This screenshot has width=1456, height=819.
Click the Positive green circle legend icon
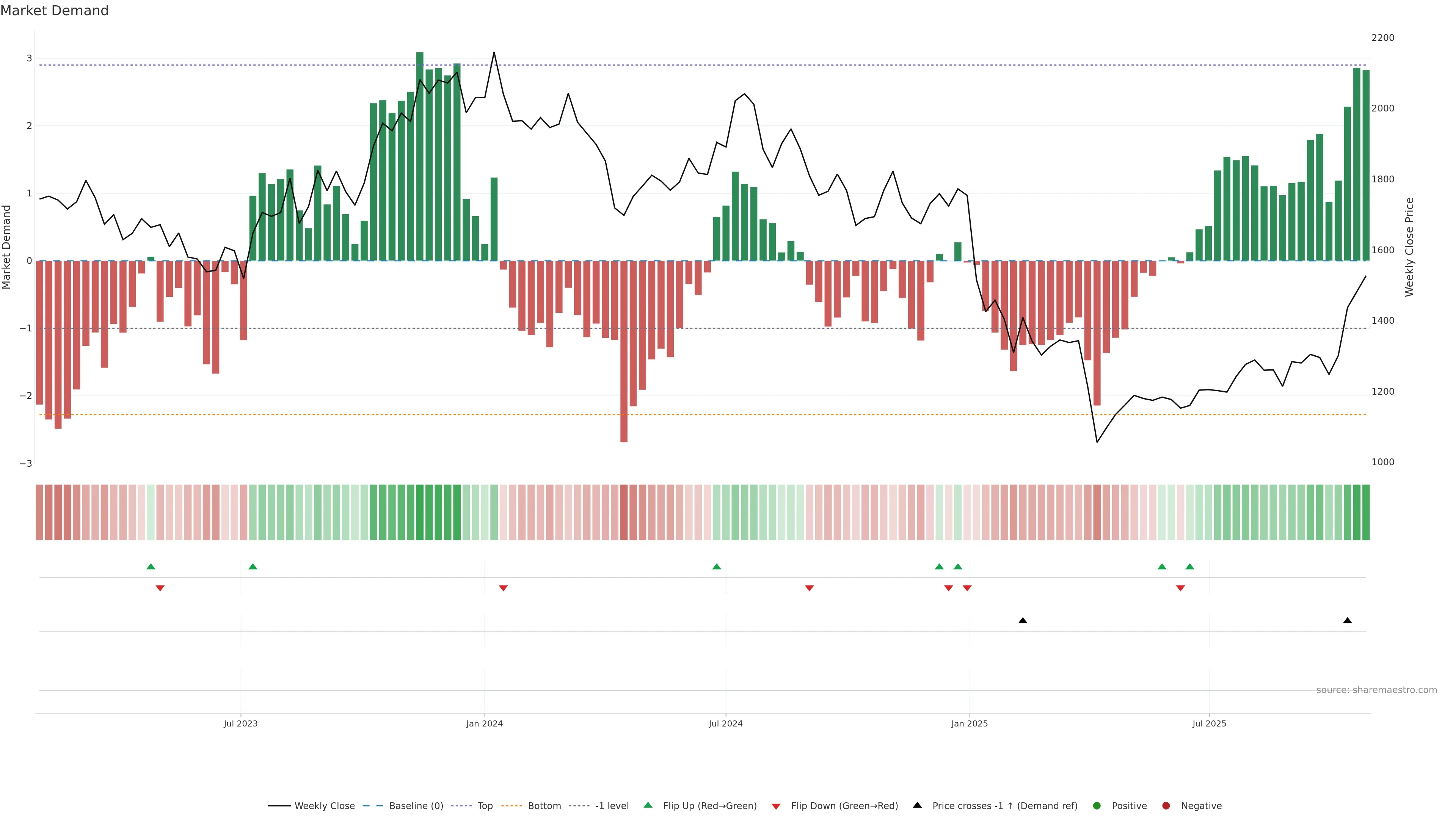tap(1097, 806)
